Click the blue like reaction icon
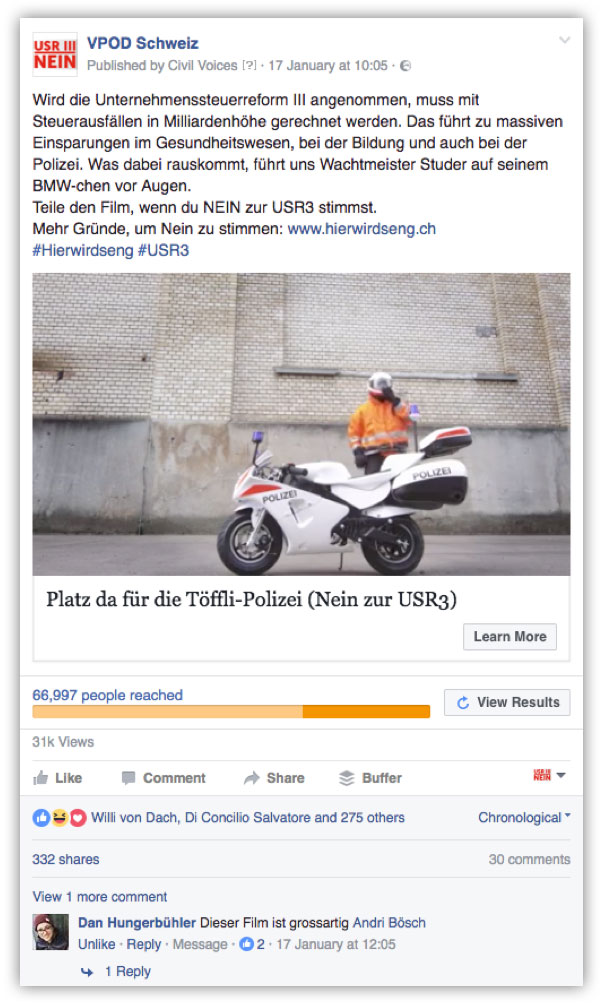603x1008 pixels. click(41, 818)
